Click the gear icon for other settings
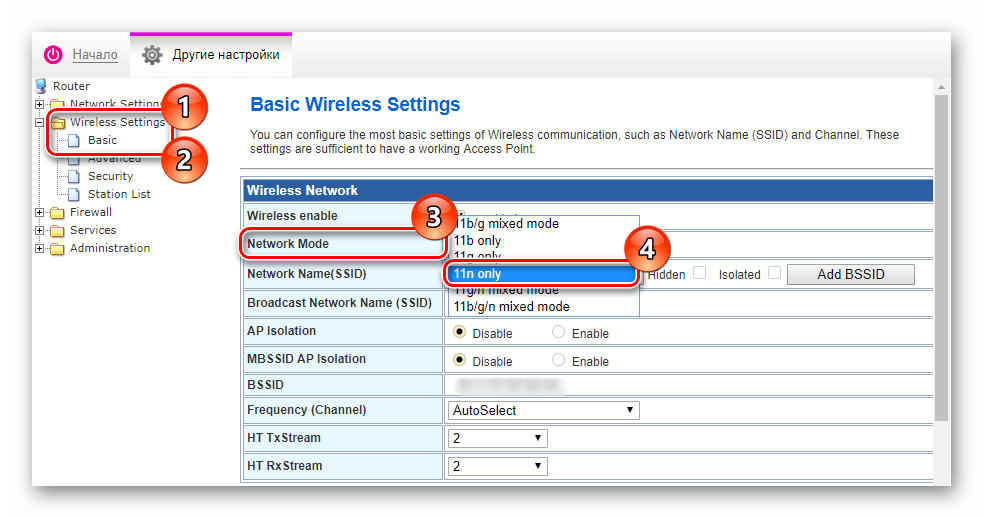 152,55
